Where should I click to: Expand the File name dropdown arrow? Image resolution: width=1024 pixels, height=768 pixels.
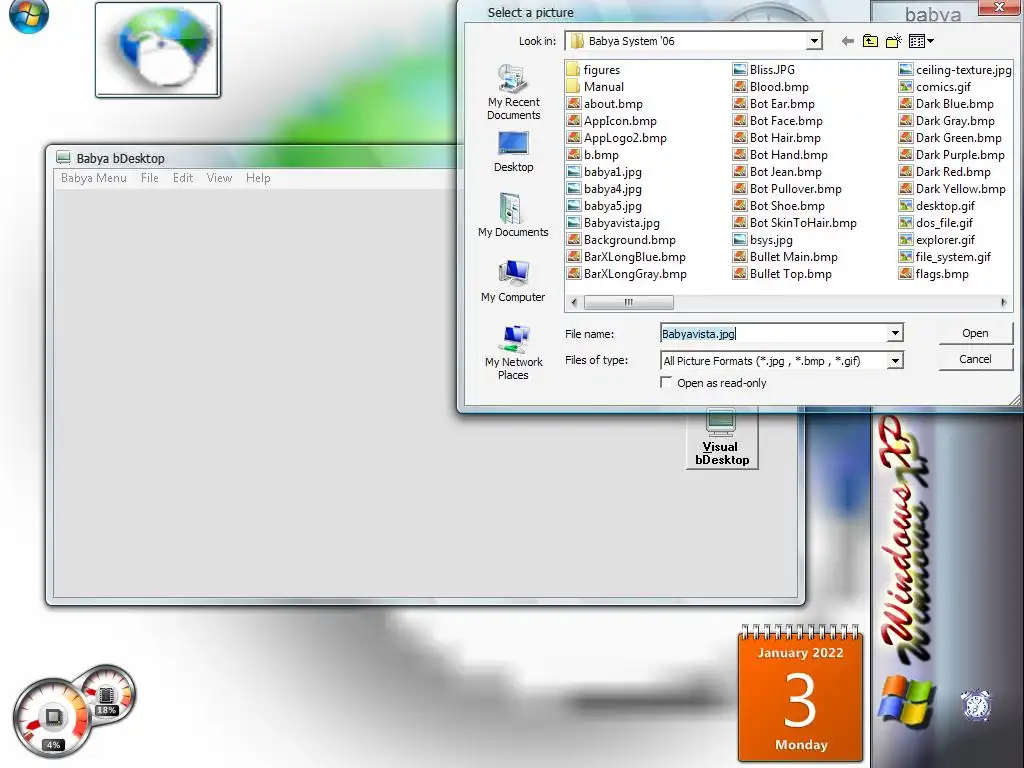(x=895, y=333)
